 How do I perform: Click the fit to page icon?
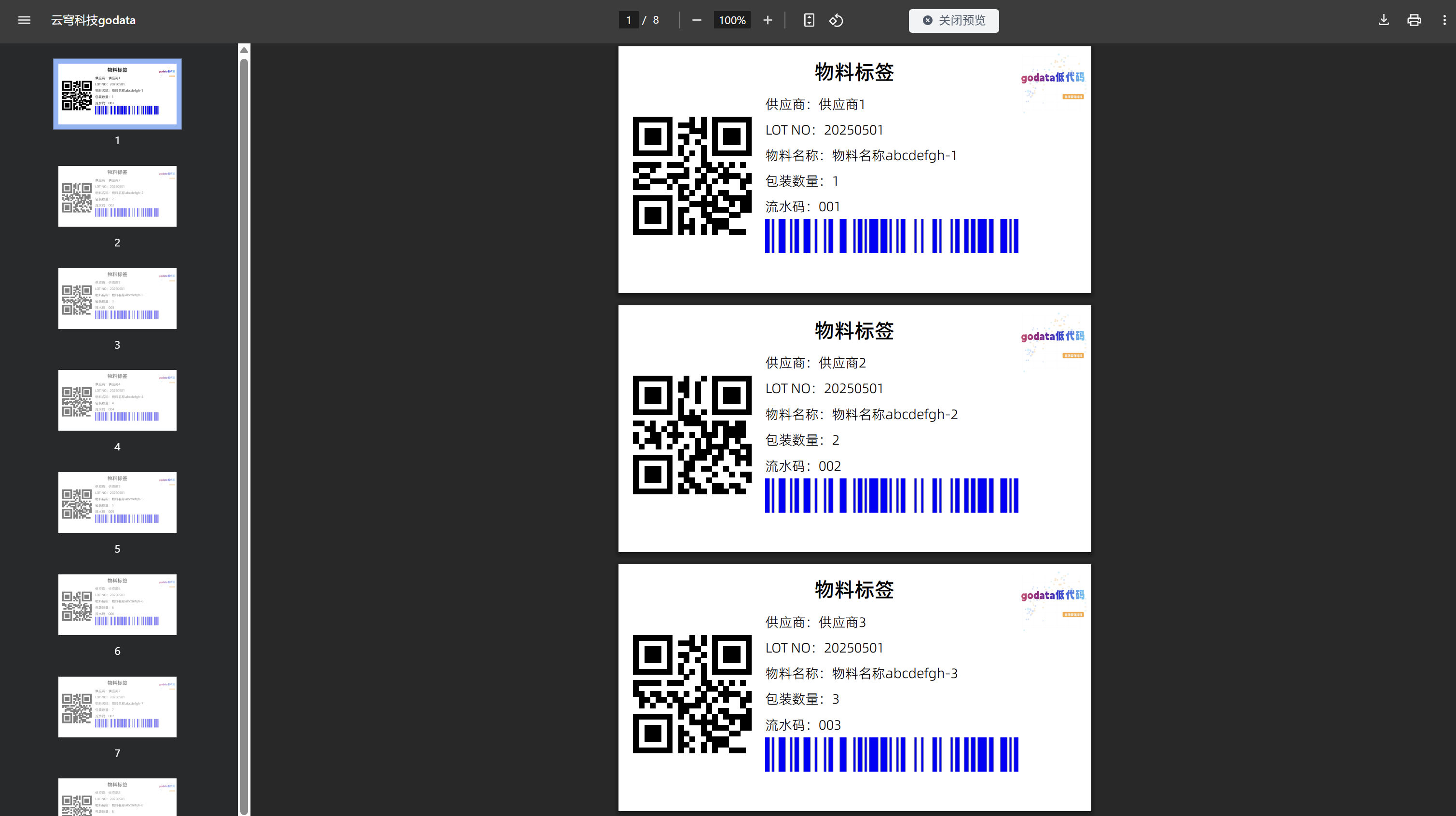[x=809, y=20]
